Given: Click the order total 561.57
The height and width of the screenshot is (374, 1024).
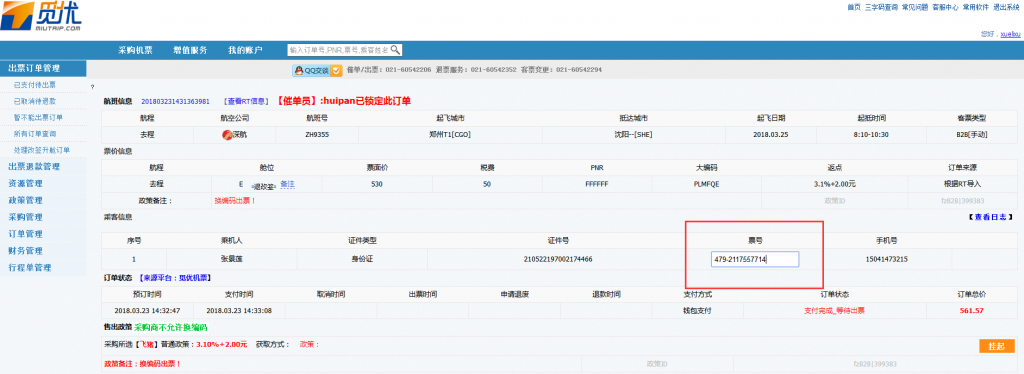Looking at the screenshot, I should pos(971,310).
